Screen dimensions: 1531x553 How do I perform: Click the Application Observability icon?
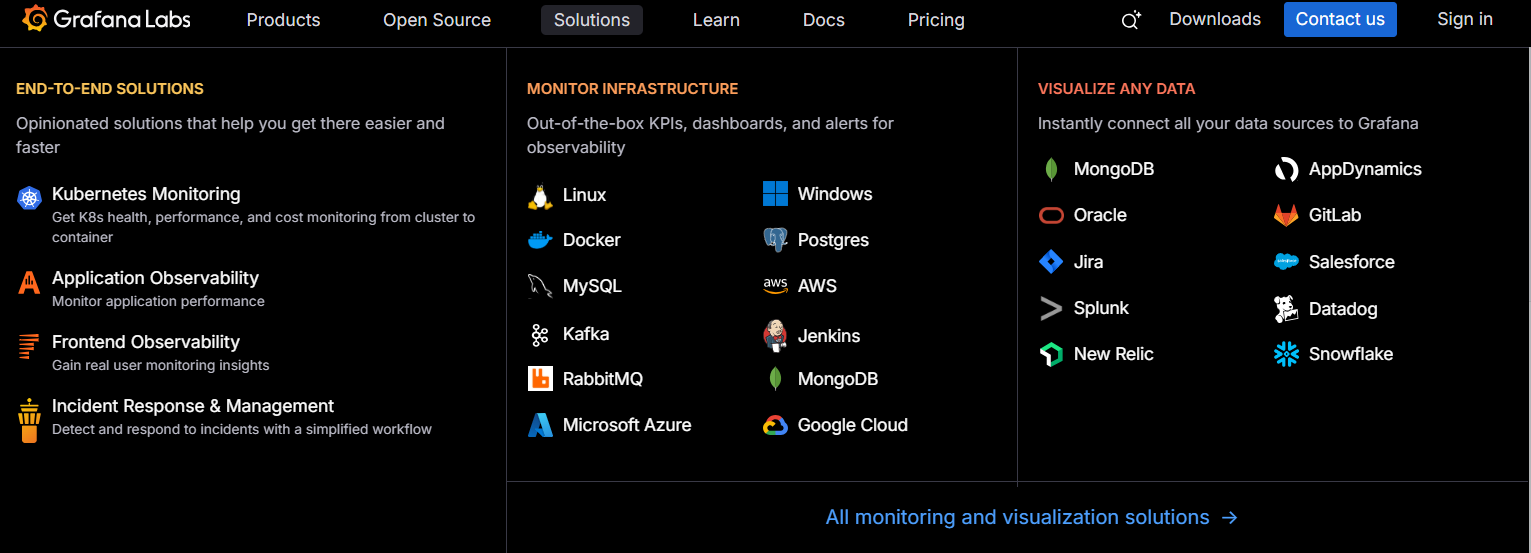click(29, 283)
